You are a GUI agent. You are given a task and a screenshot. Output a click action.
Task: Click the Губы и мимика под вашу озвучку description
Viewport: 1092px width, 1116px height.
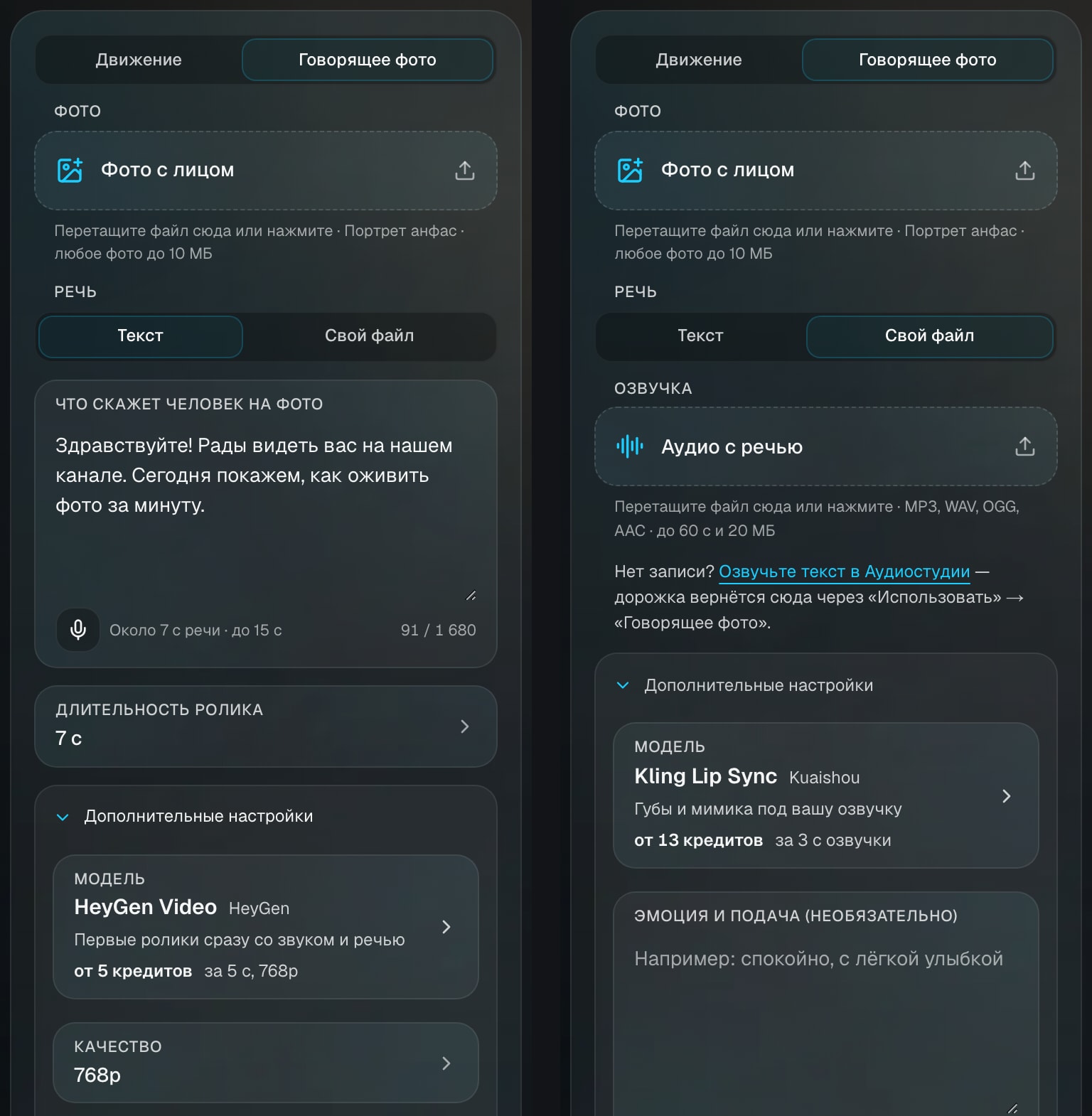pos(768,809)
